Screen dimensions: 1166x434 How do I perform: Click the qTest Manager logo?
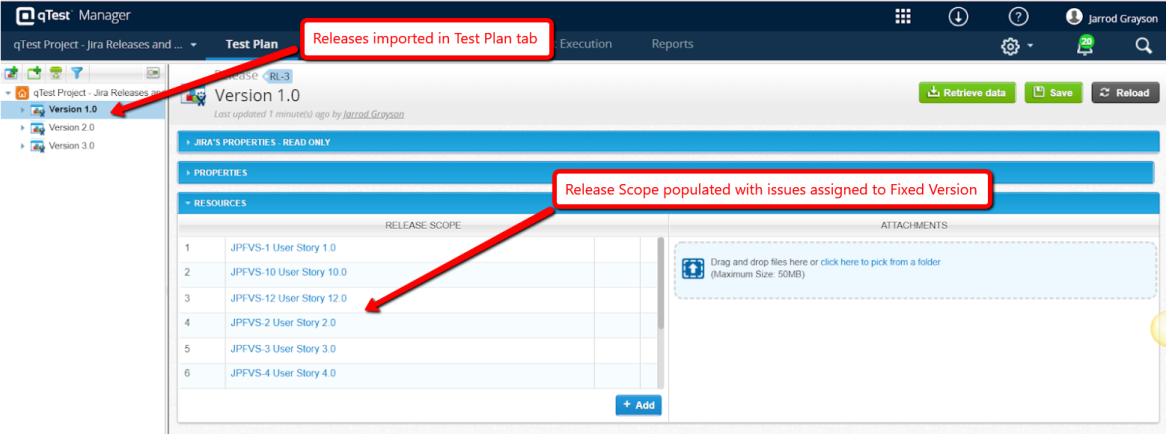[x=74, y=15]
